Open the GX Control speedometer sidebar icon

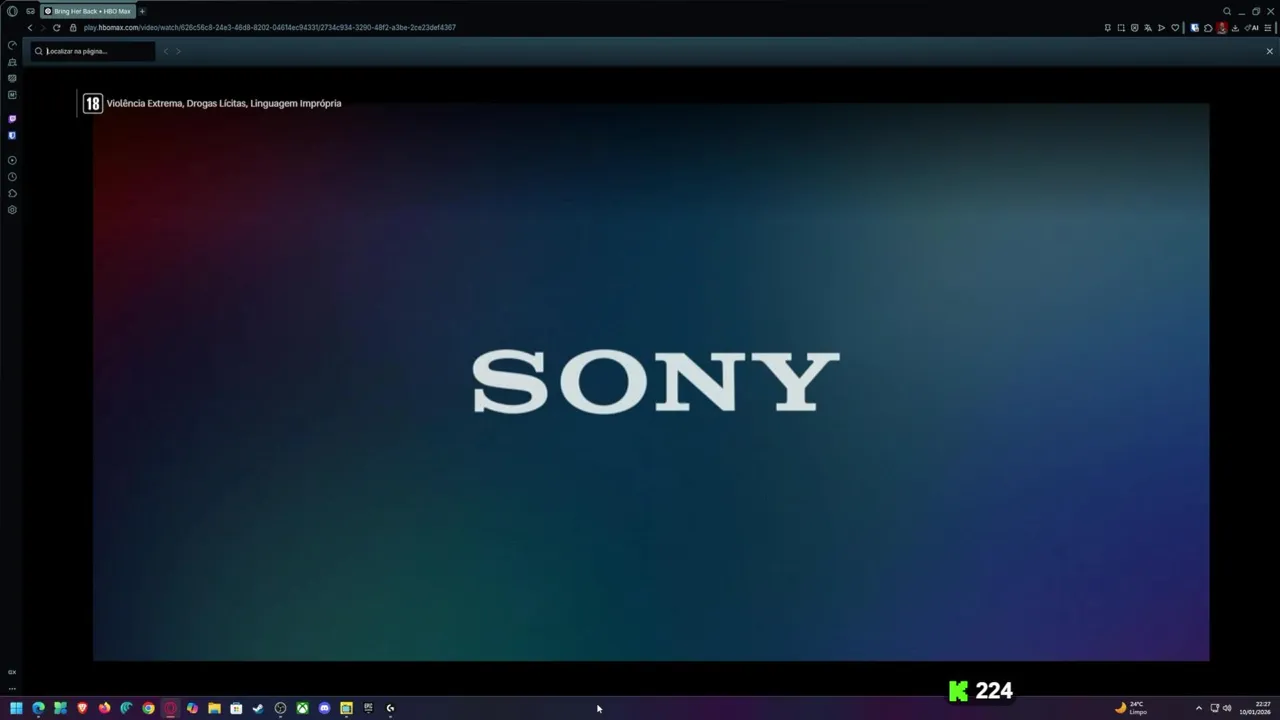(x=12, y=45)
